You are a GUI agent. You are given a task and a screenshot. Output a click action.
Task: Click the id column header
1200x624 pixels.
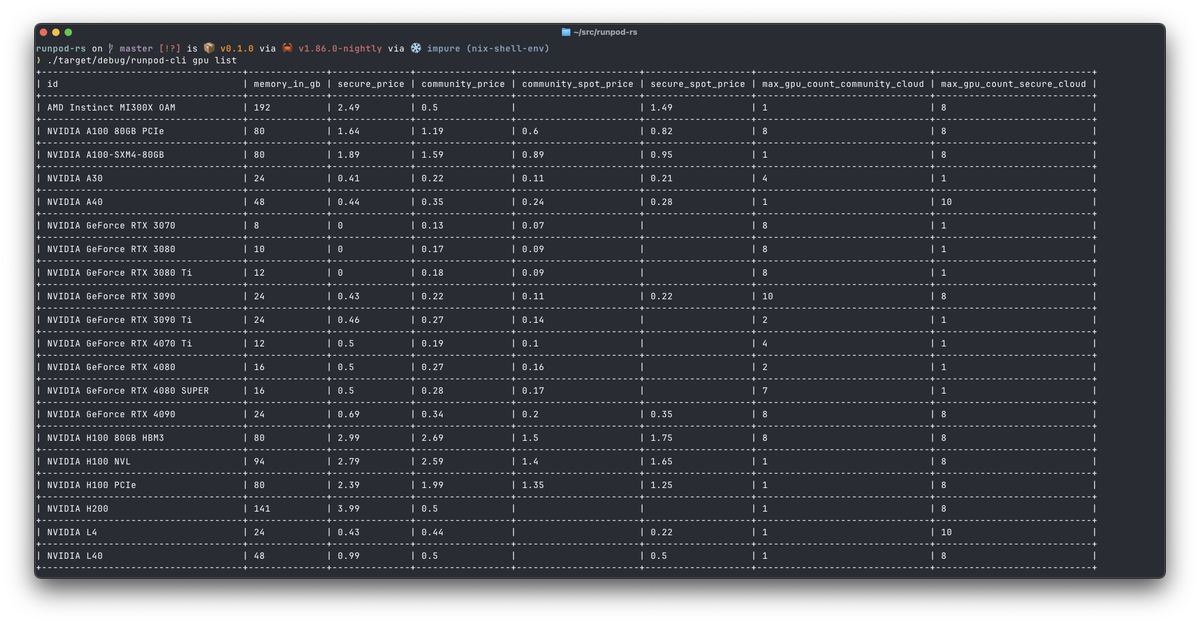click(53, 84)
